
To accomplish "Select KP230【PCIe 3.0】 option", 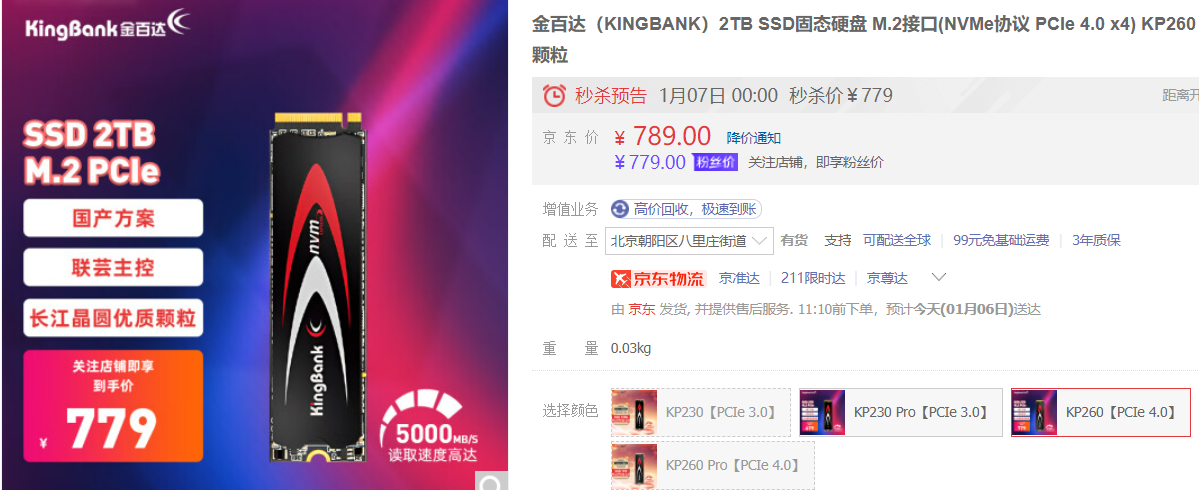I will click(701, 413).
